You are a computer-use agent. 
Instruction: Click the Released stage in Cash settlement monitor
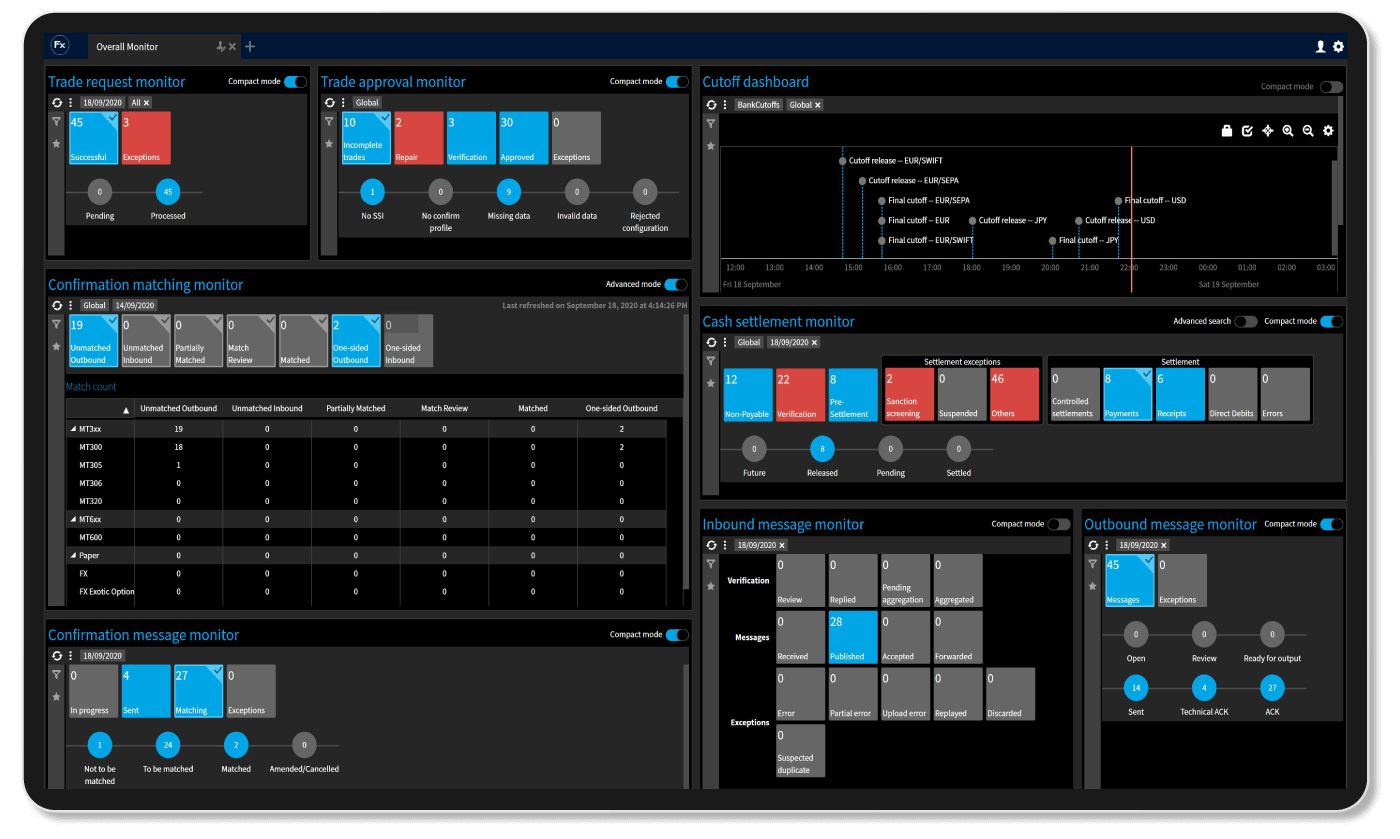[x=822, y=450]
